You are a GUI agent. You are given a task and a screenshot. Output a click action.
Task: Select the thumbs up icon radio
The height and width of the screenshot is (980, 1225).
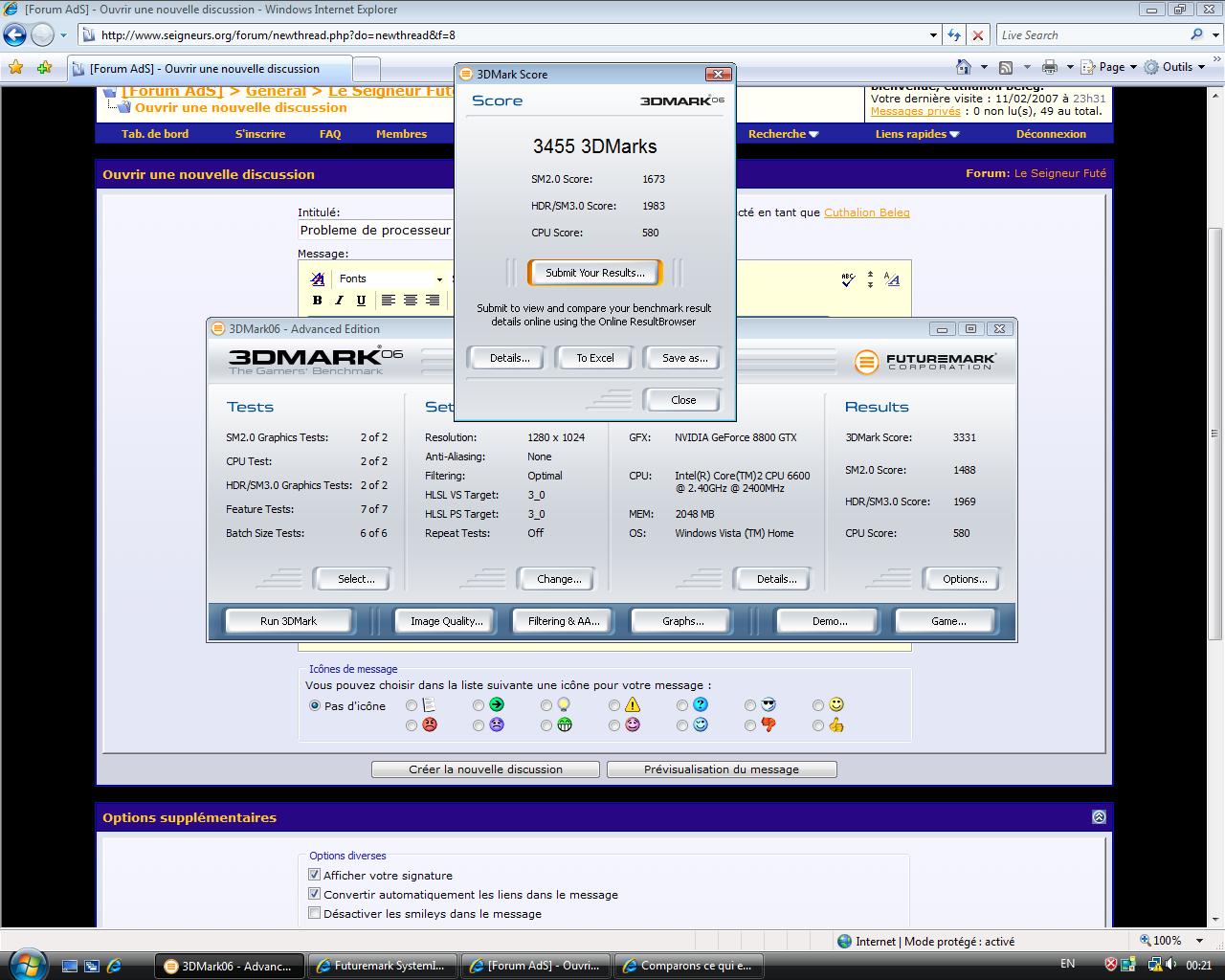tap(818, 725)
